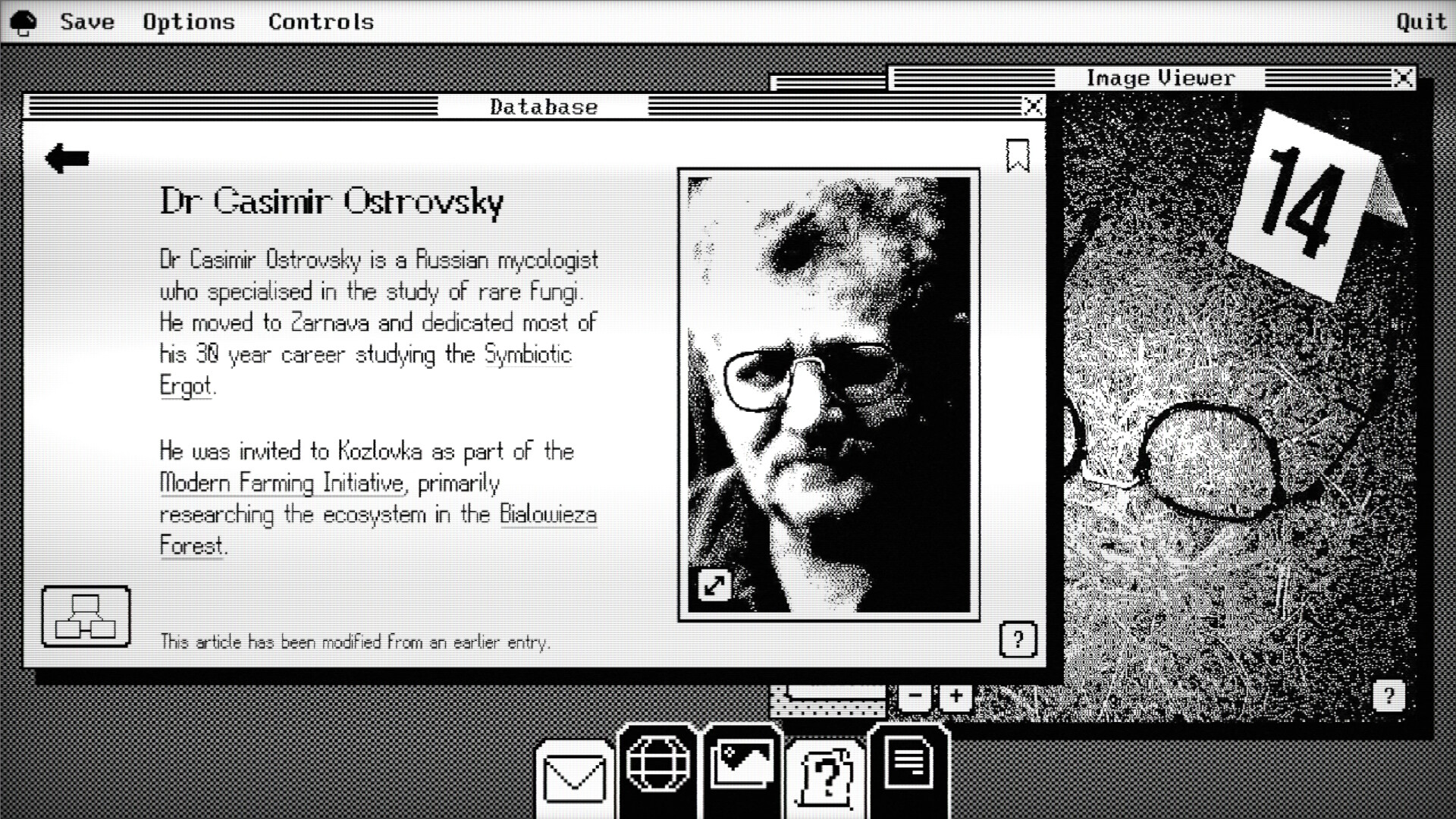Viewport: 1456px width, 819px height.
Task: Open the globe database dock icon
Action: point(658,764)
